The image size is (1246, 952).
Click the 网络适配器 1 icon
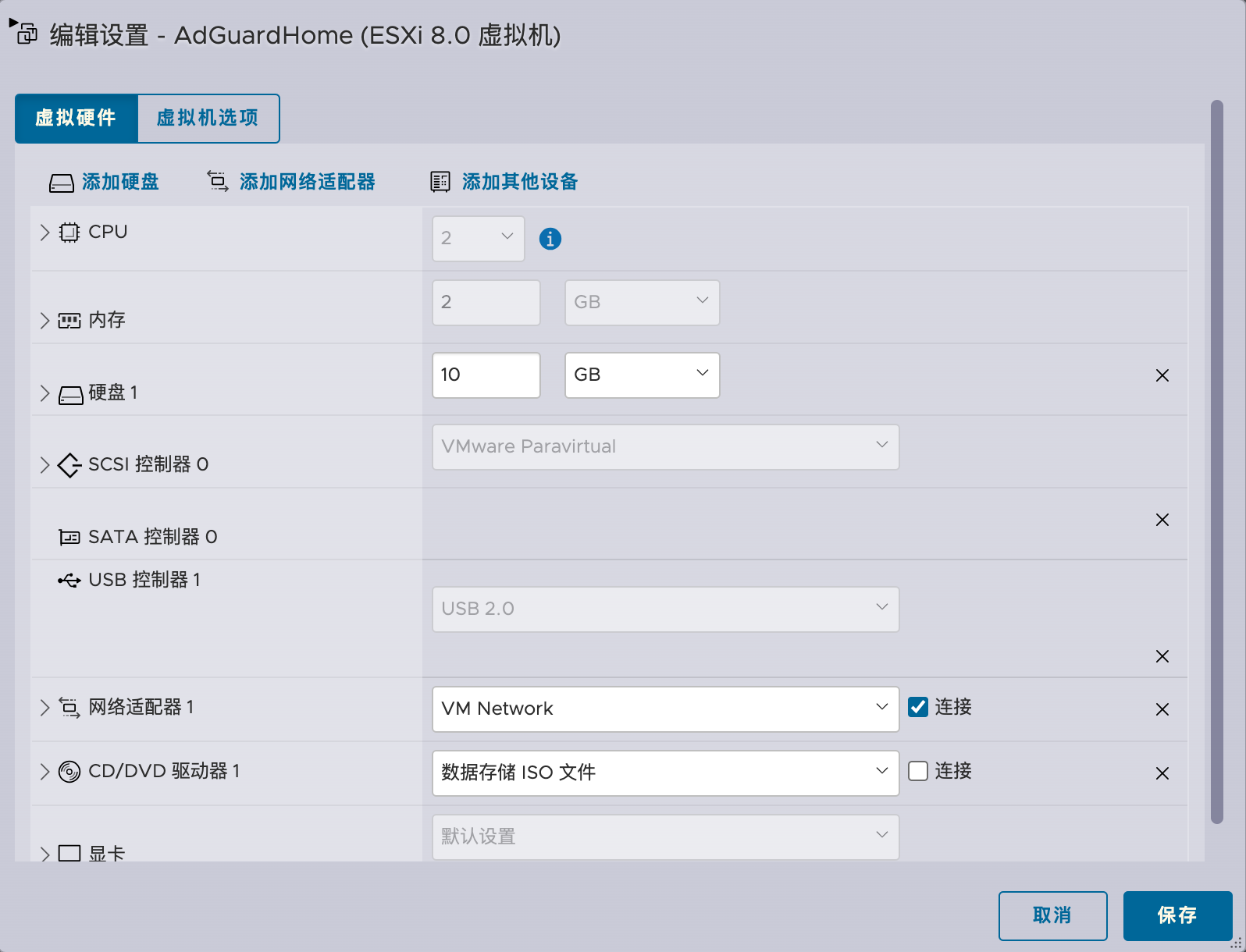69,708
